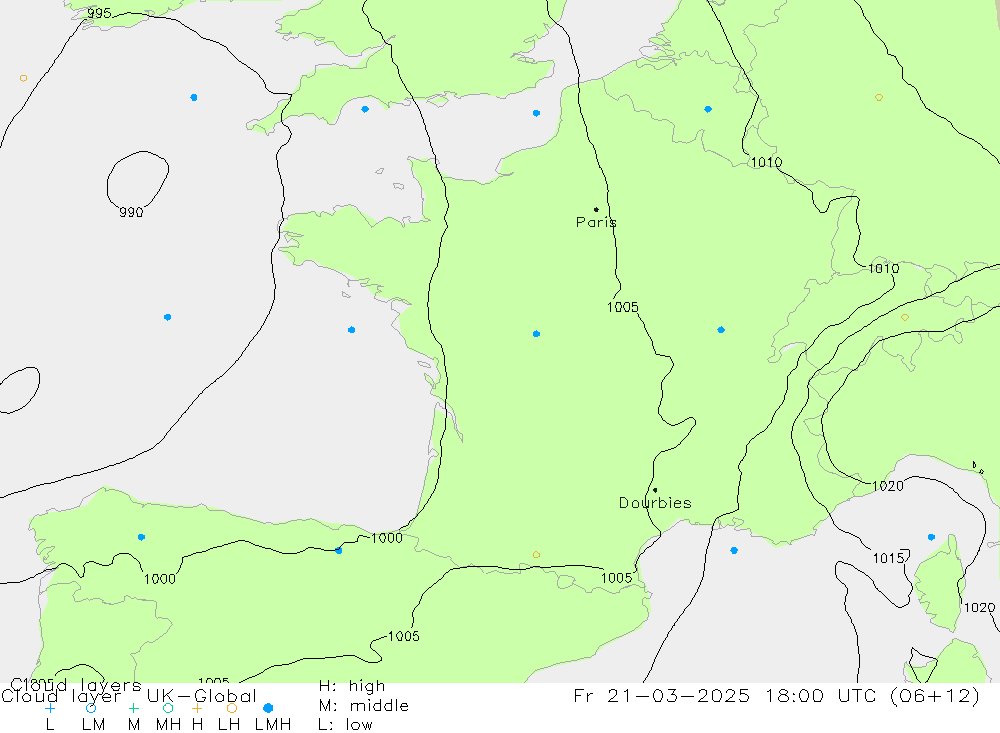Click the orange cloud circle over the Pyrenees
The width and height of the screenshot is (1000, 733).
tap(536, 554)
